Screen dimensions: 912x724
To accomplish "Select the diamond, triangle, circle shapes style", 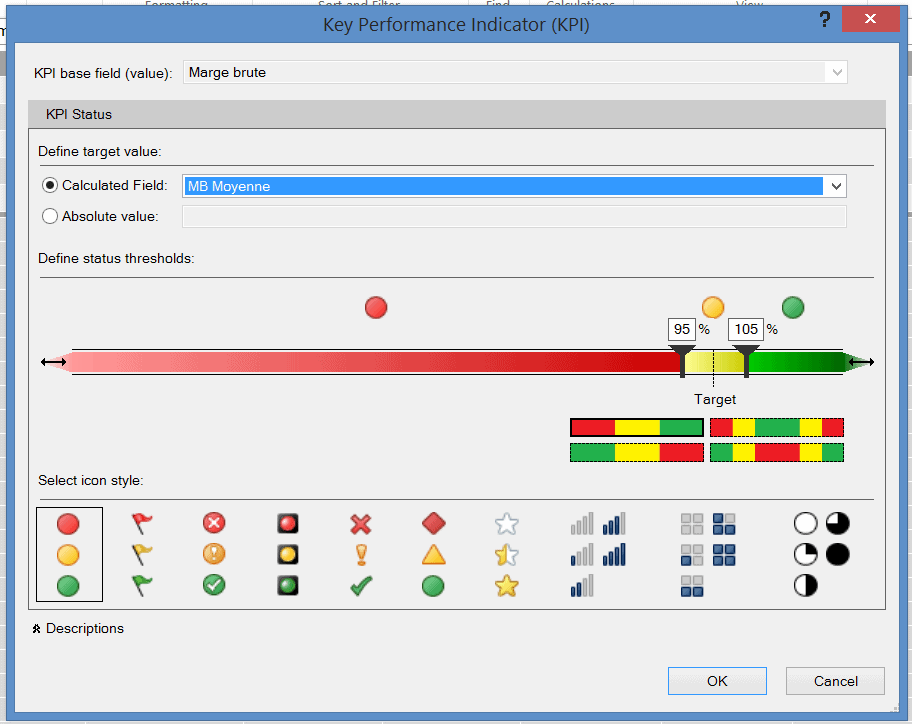I will 433,554.
